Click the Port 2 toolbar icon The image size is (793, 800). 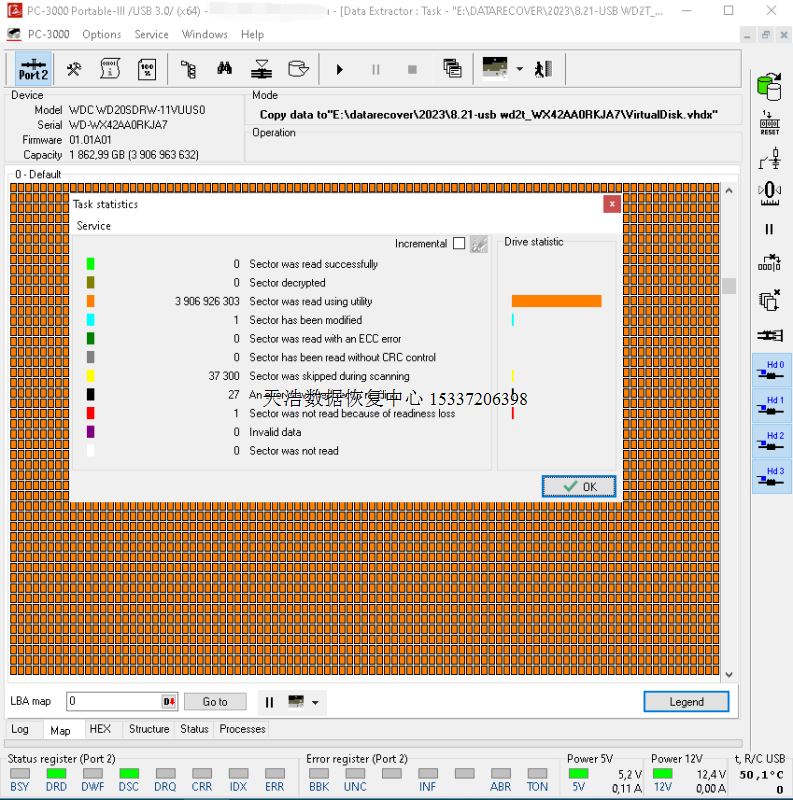click(x=33, y=69)
